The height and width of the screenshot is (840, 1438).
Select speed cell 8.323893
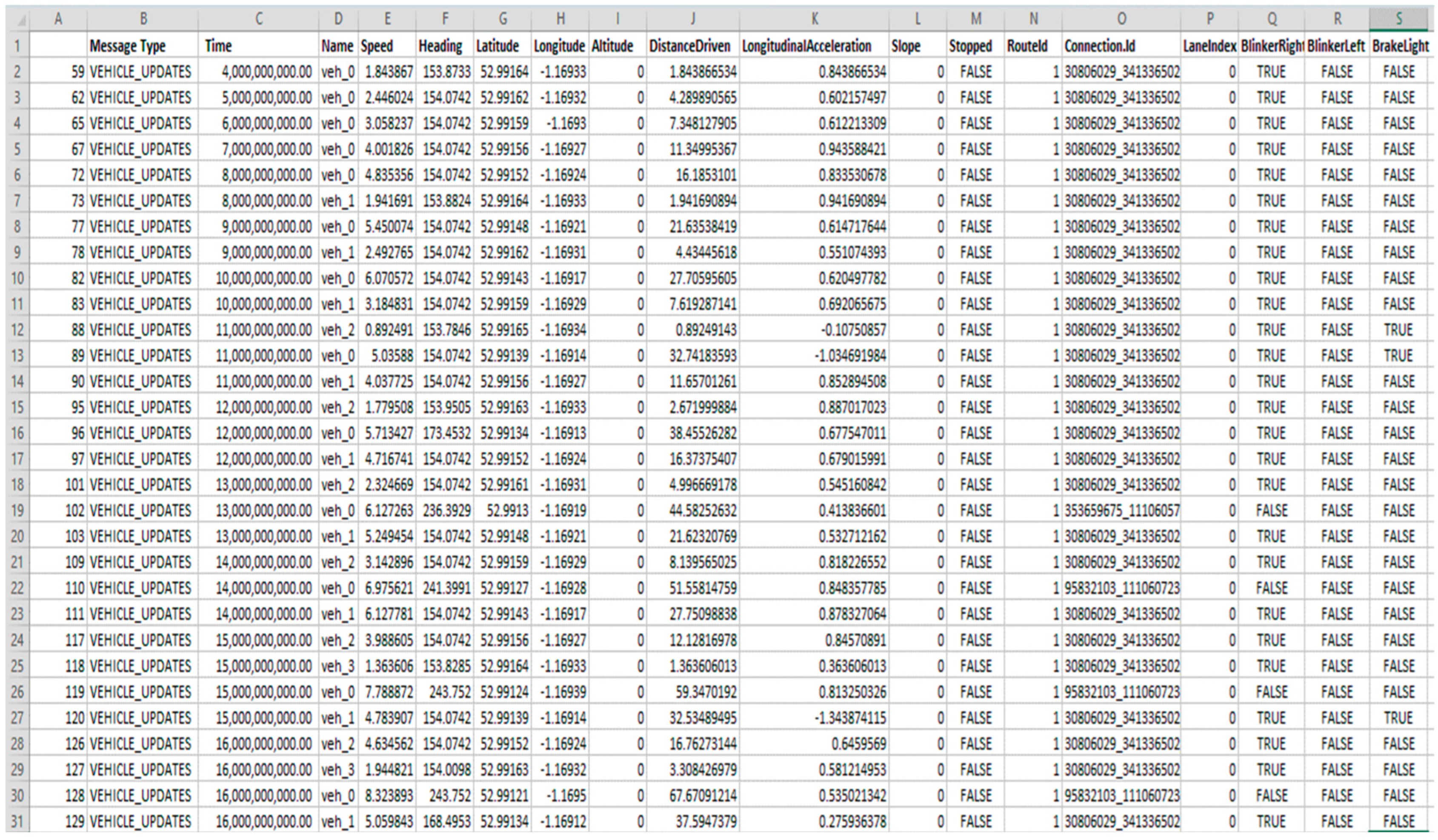click(x=389, y=795)
